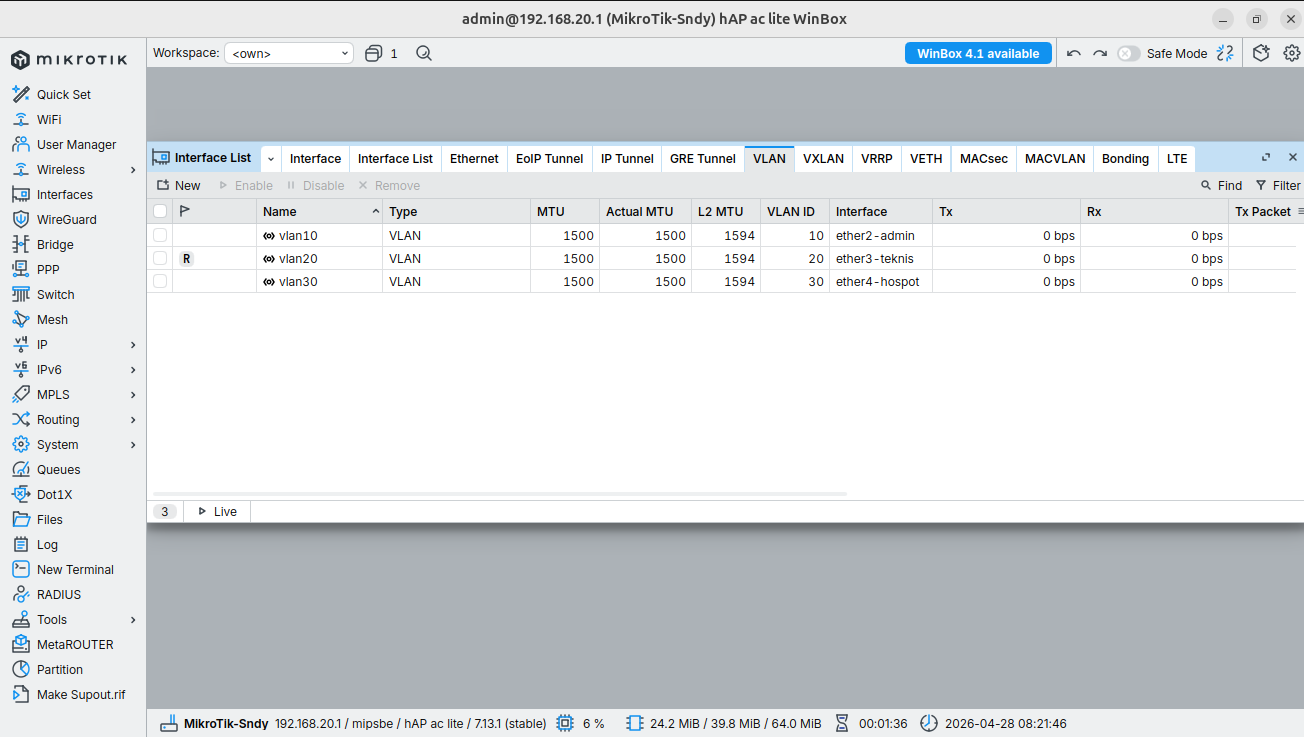Select the vlan10 name cell
The image size is (1304, 737).
320,235
